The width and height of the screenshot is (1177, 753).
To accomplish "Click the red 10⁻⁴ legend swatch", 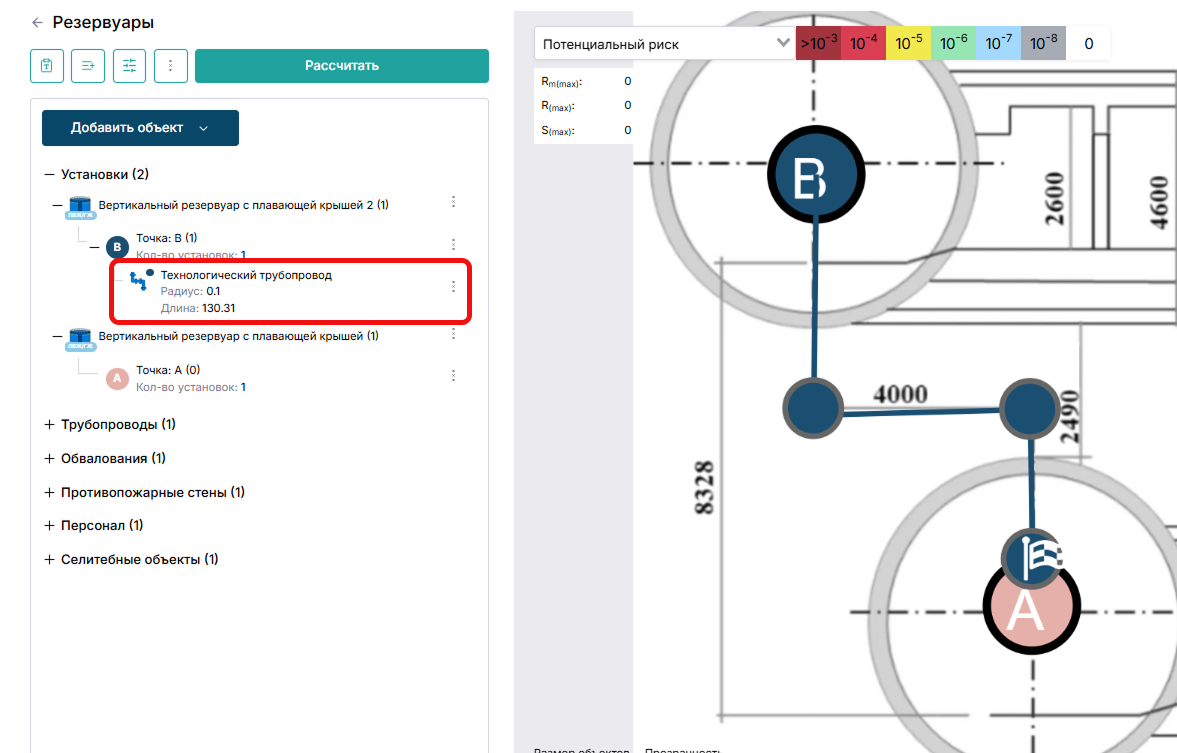I will pos(863,44).
